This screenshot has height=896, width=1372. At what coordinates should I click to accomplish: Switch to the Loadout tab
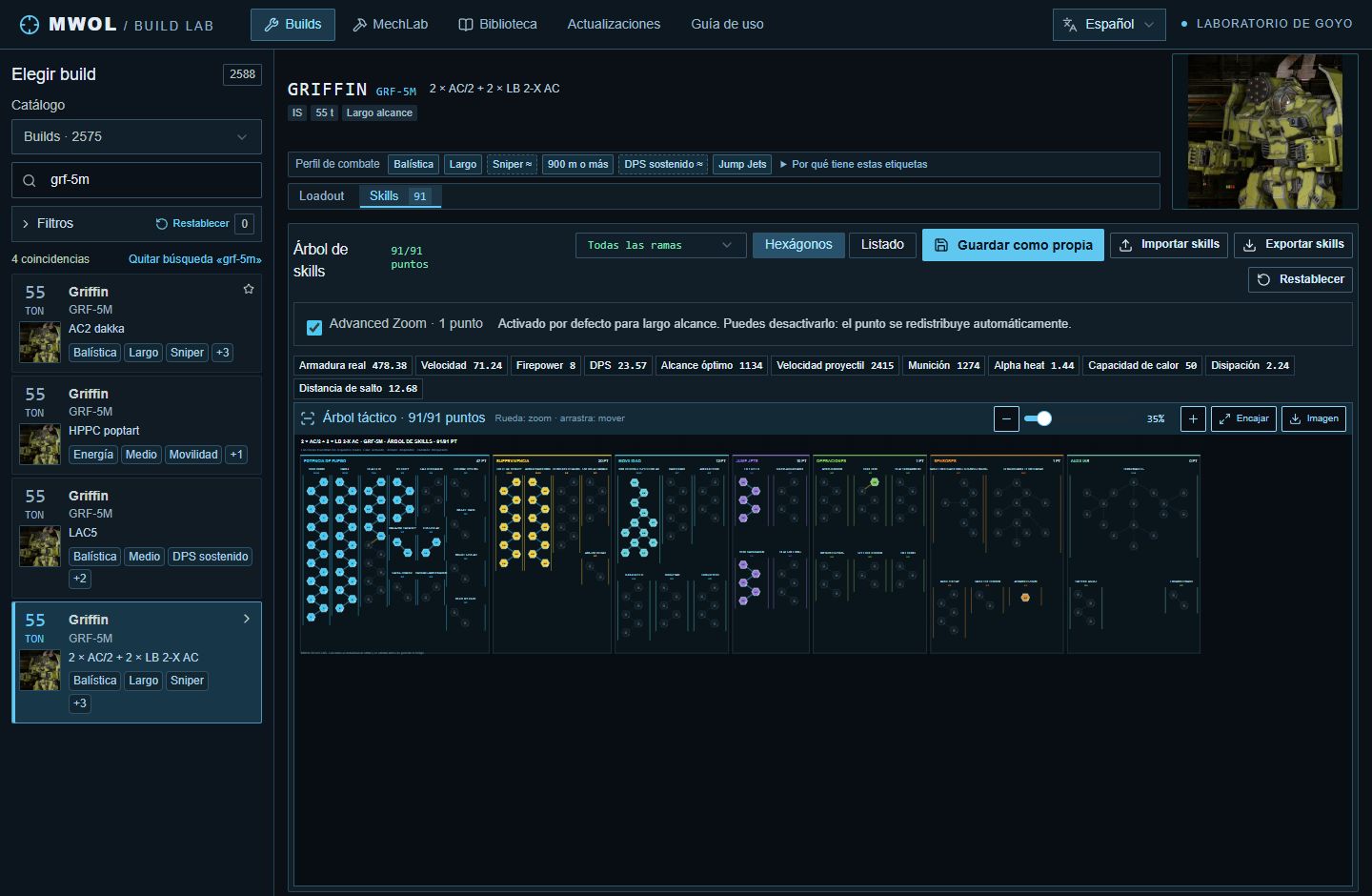[x=321, y=196]
